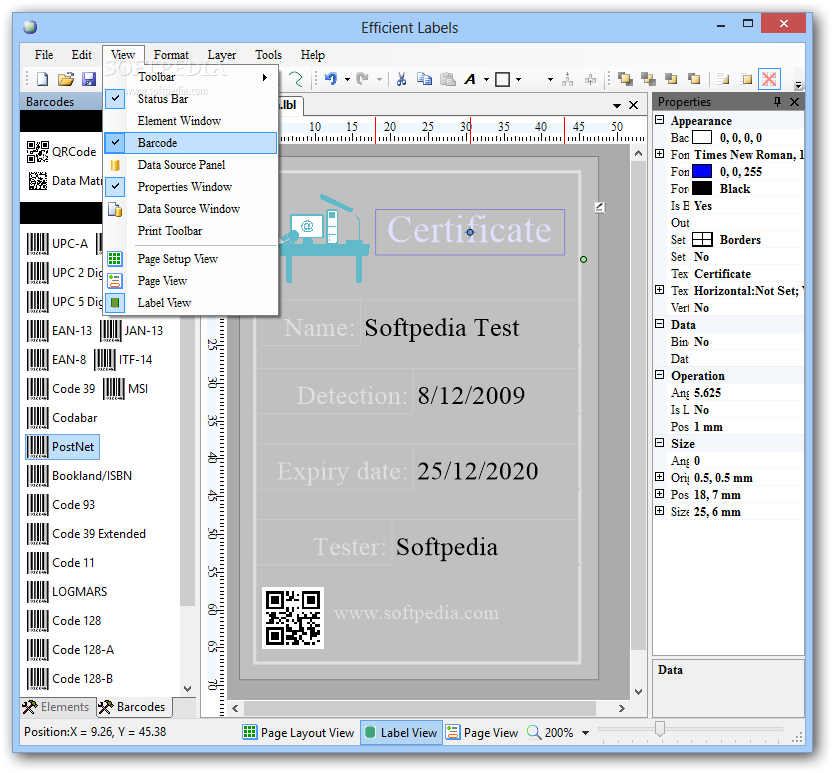Click the italic A font icon
The image size is (833, 773).
pyautogui.click(x=470, y=80)
